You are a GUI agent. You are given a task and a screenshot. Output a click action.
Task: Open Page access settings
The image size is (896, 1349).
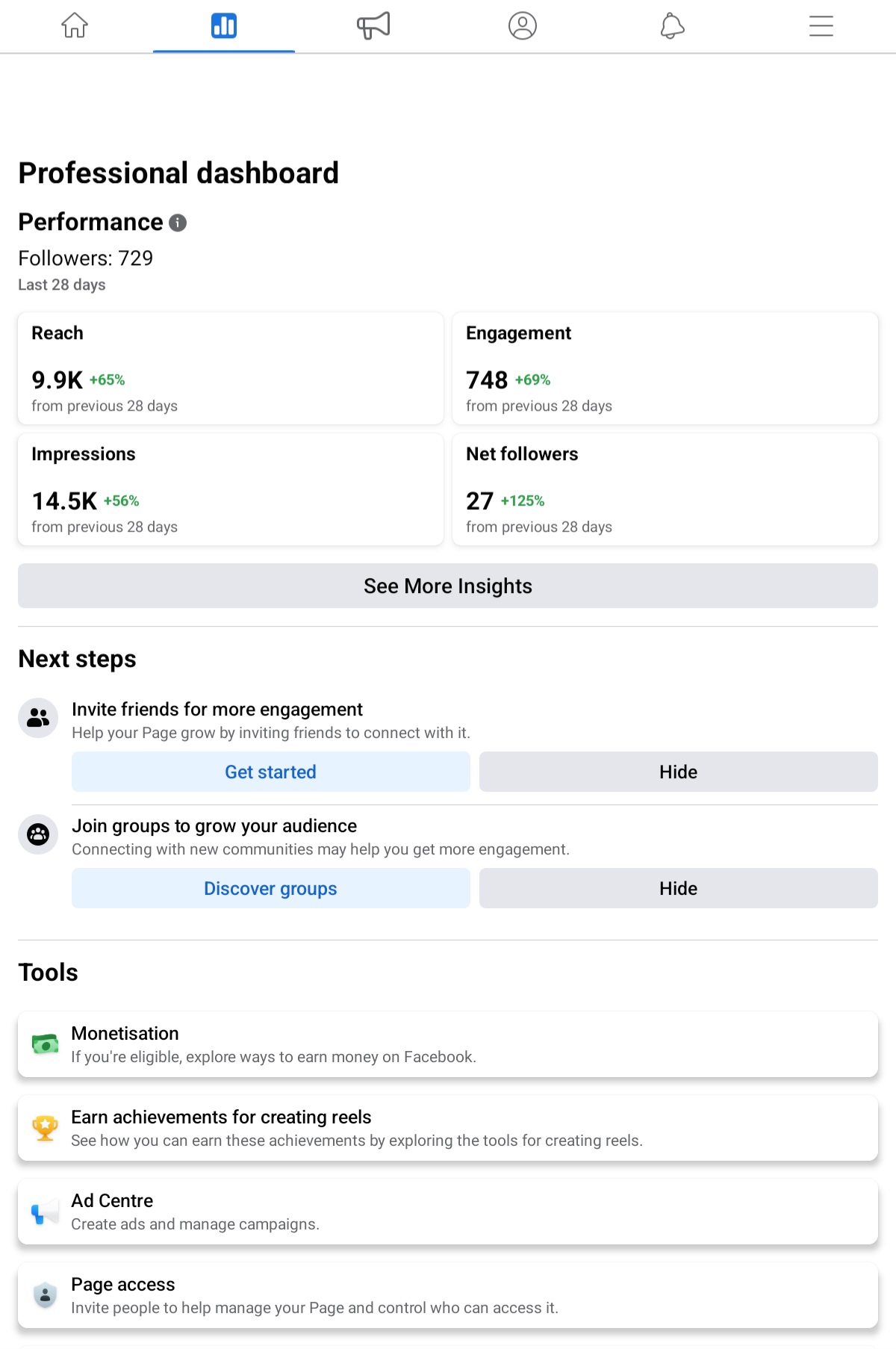448,1295
